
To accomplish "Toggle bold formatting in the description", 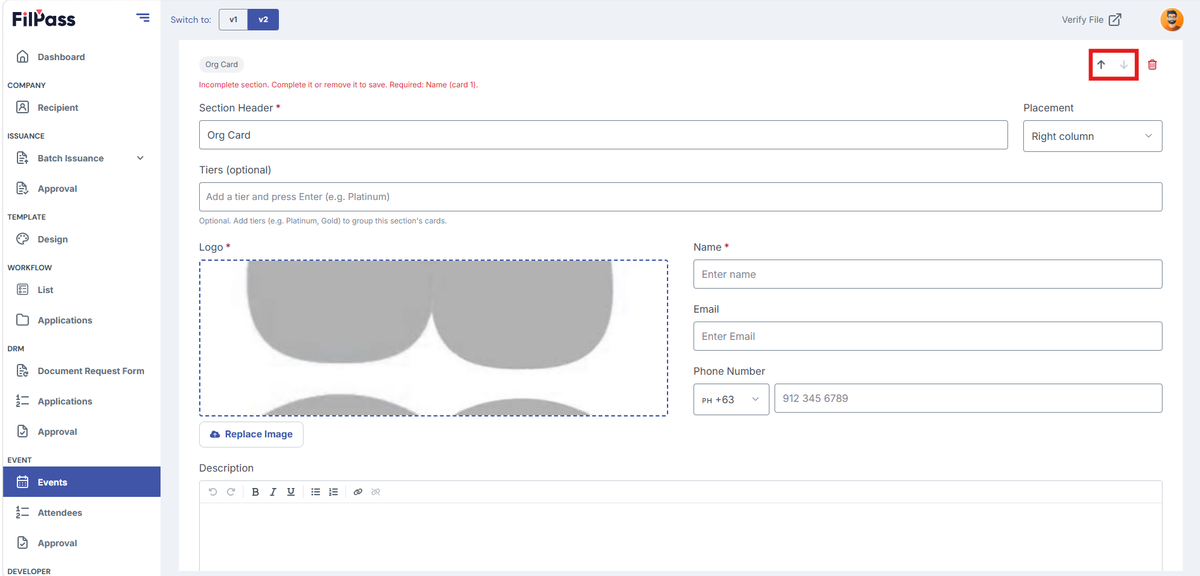I will click(255, 492).
